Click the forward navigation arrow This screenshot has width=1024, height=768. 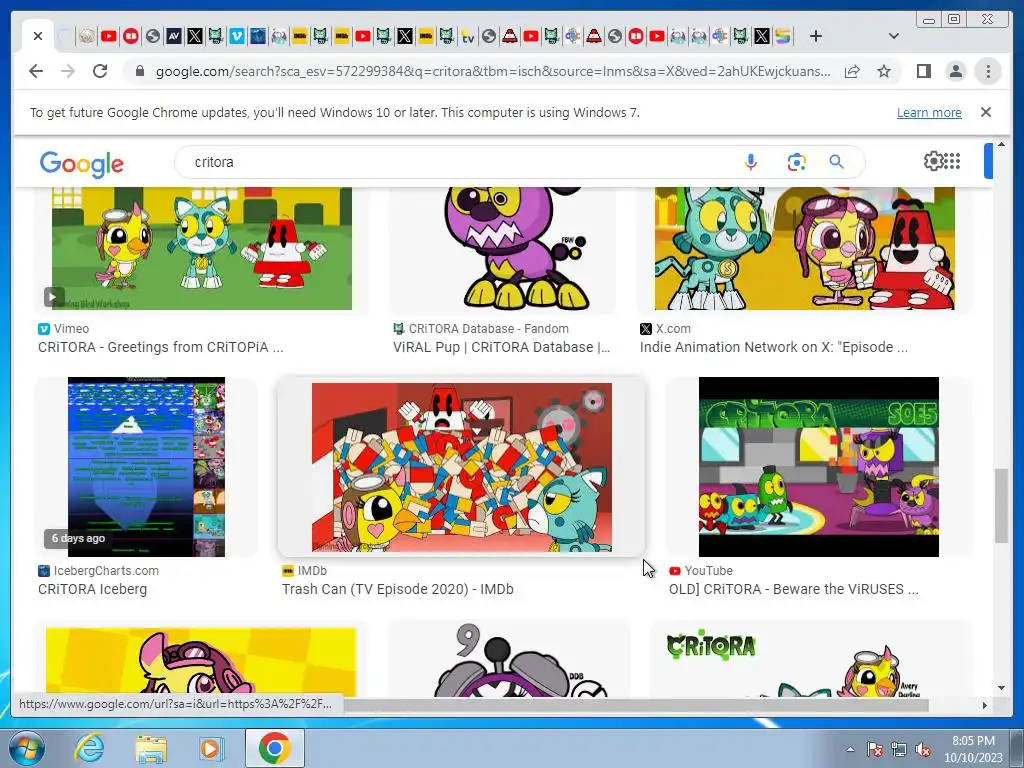tap(68, 71)
